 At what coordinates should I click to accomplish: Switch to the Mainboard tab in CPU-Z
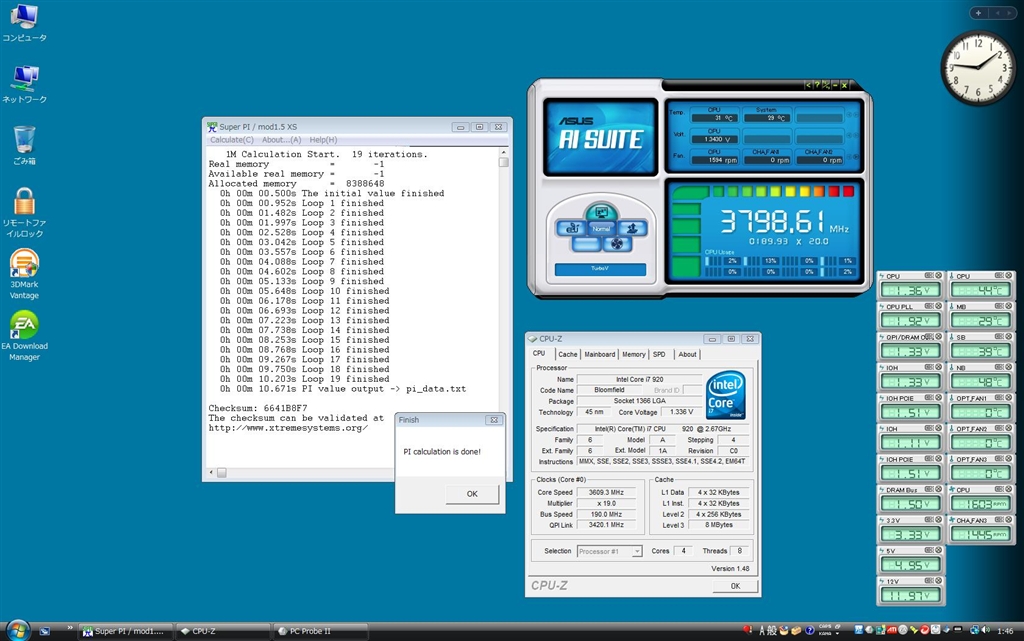[x=600, y=354]
